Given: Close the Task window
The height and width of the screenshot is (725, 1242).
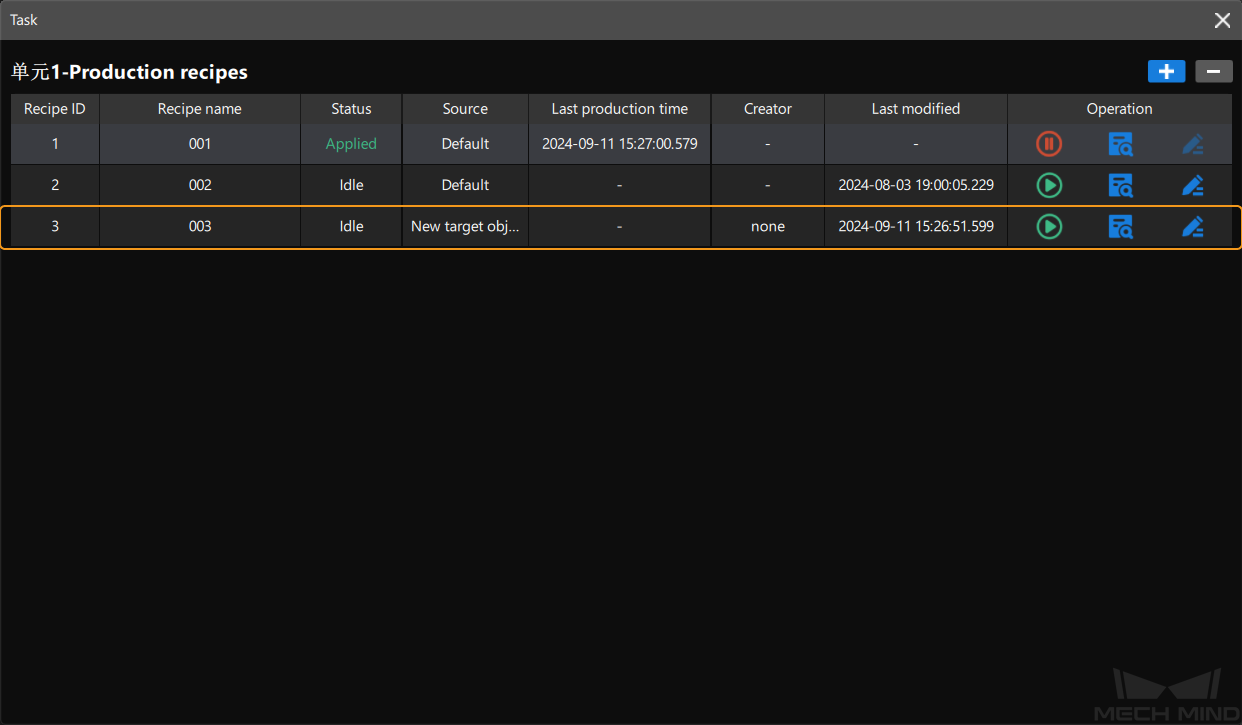Looking at the screenshot, I should pos(1222,20).
